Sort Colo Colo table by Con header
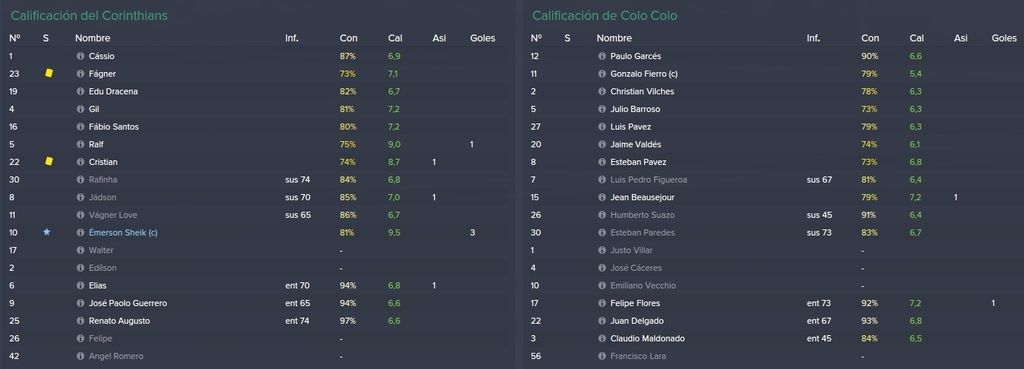Screen dimensions: 1024x369 coord(870,39)
